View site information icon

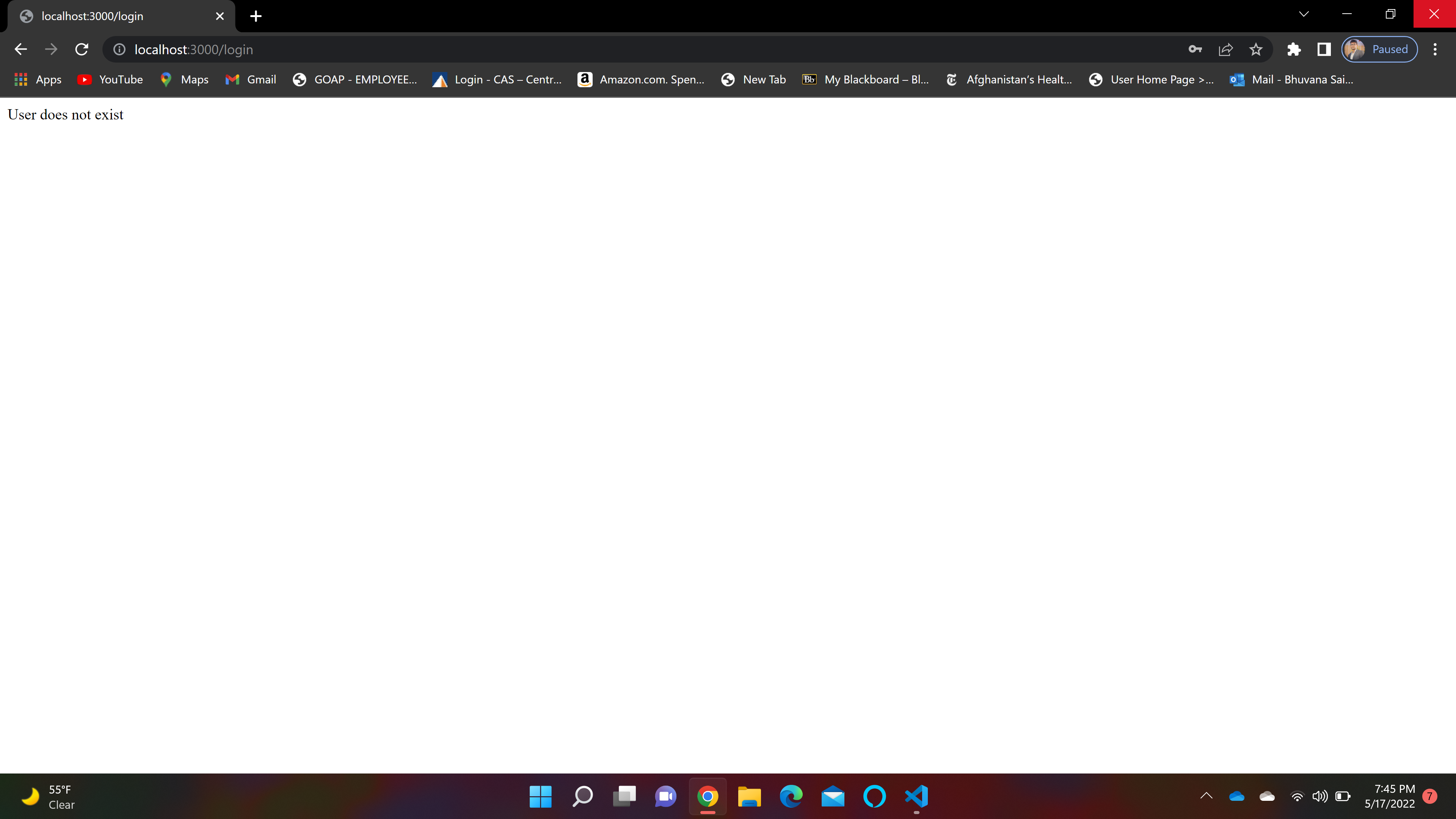pos(119,50)
